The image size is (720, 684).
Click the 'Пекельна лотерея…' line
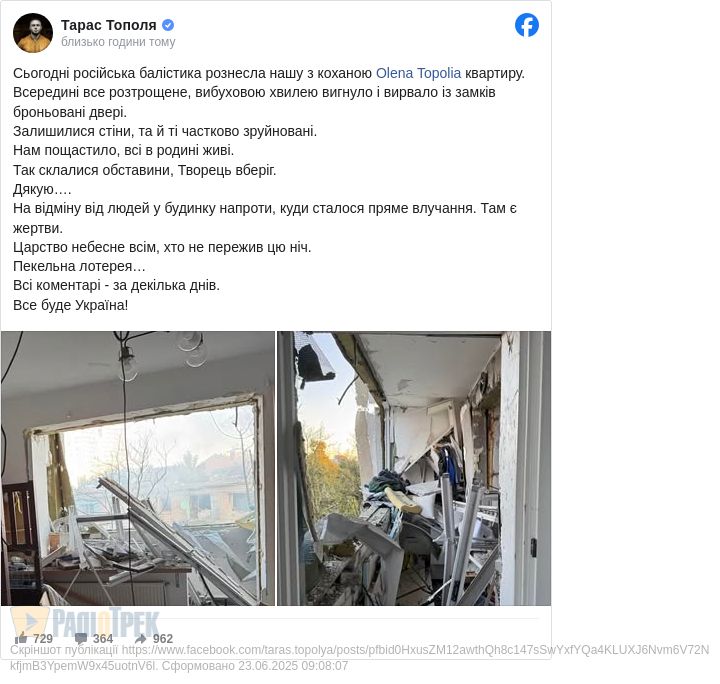point(79,266)
